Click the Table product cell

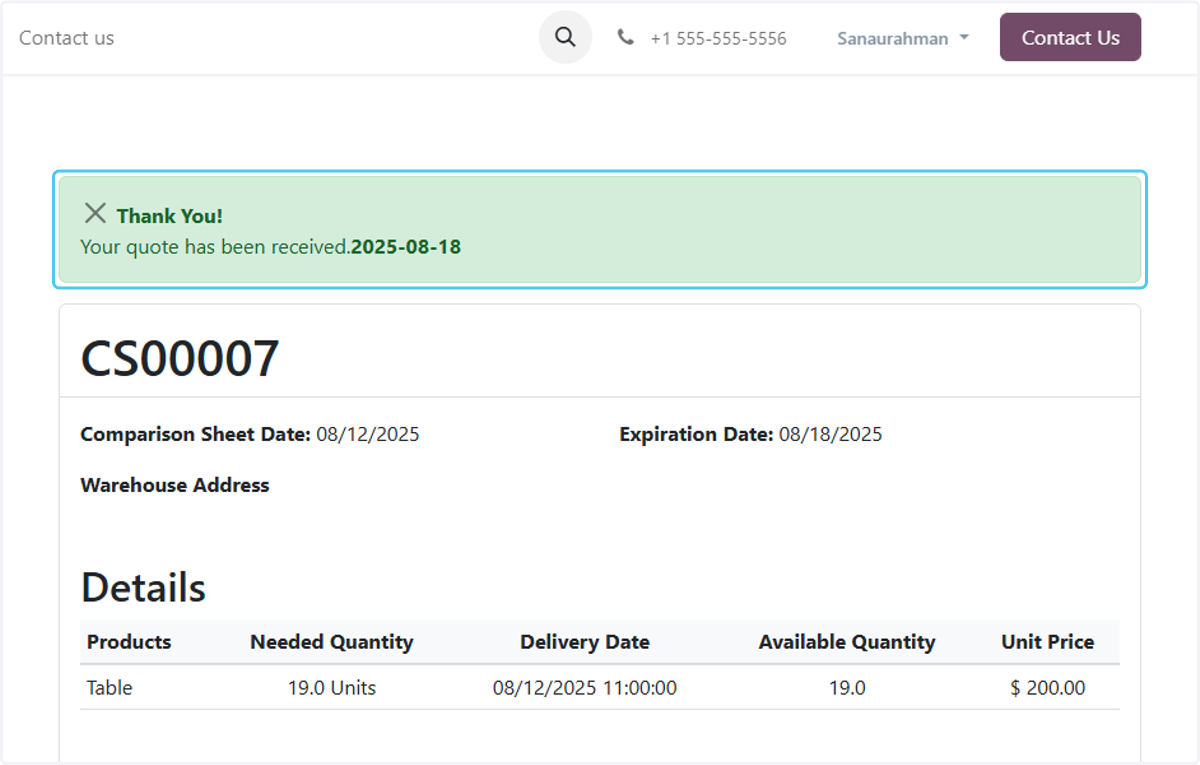click(110, 688)
